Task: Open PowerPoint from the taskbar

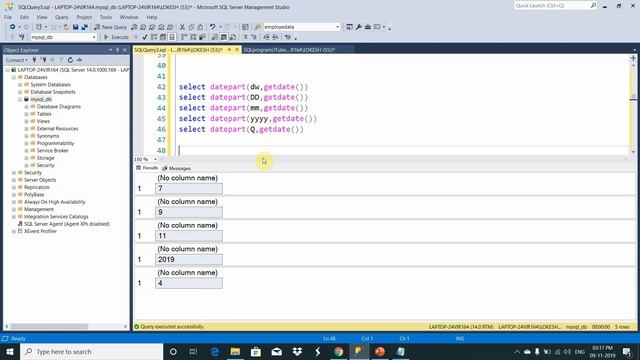Action: [380, 351]
